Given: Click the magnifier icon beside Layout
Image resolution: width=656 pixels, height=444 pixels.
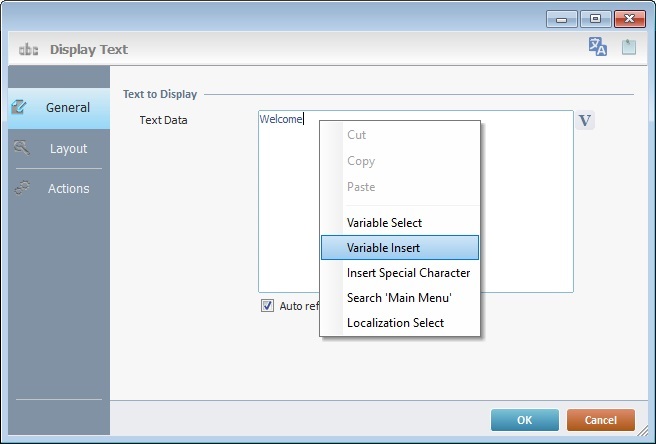Looking at the screenshot, I should pyautogui.click(x=21, y=148).
